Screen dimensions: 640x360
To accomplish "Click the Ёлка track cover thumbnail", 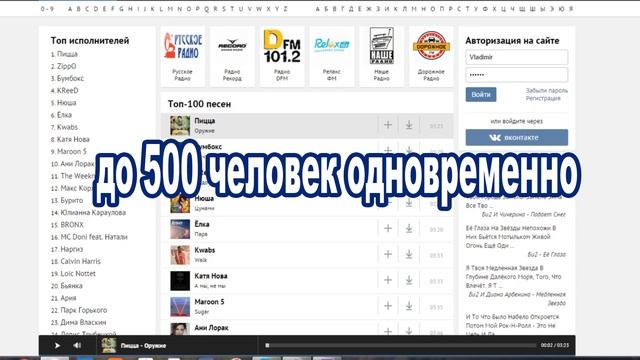I will (x=180, y=229).
